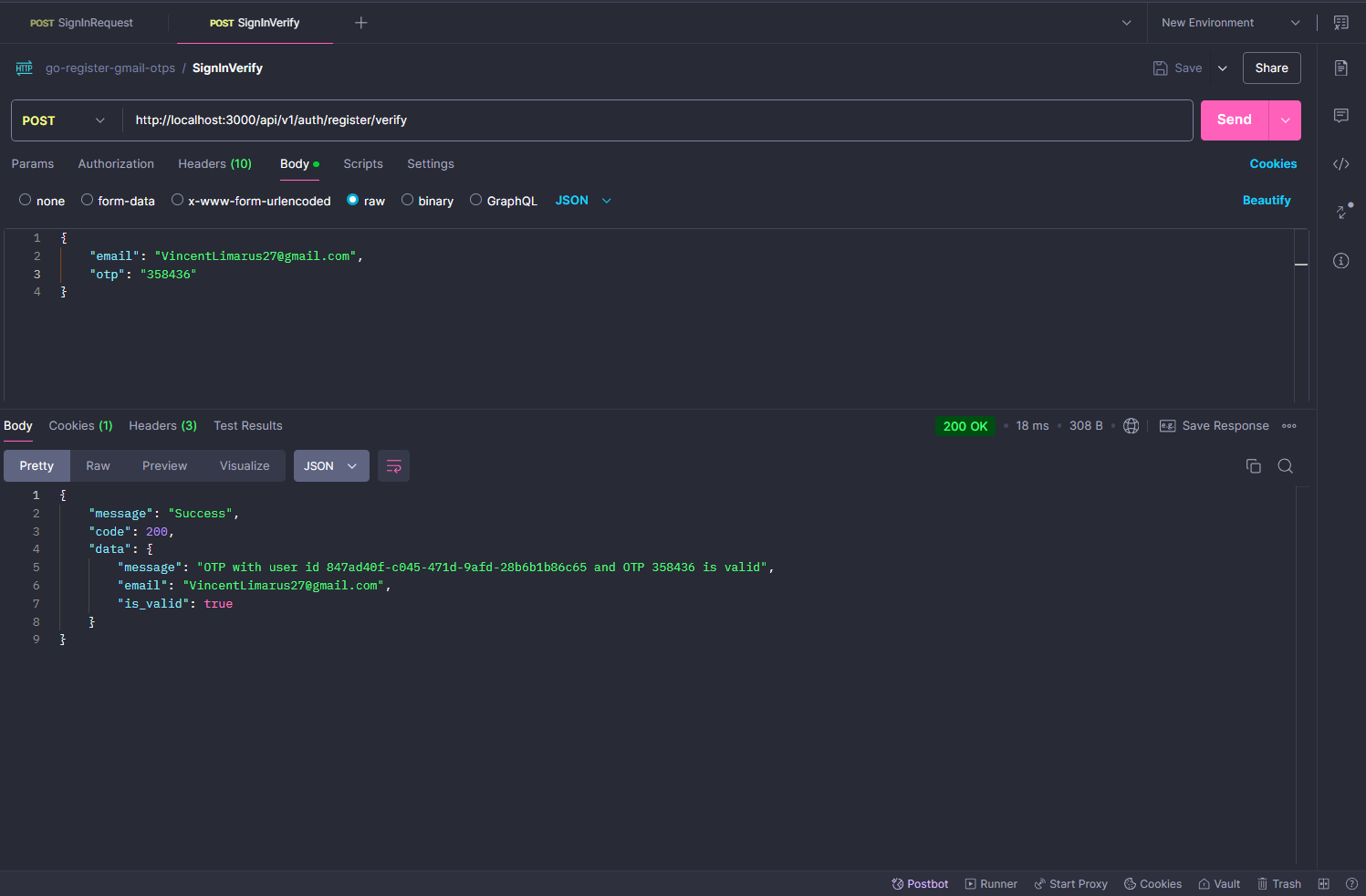The height and width of the screenshot is (896, 1366).
Task: Open the help question mark icon
Action: (x=1352, y=884)
